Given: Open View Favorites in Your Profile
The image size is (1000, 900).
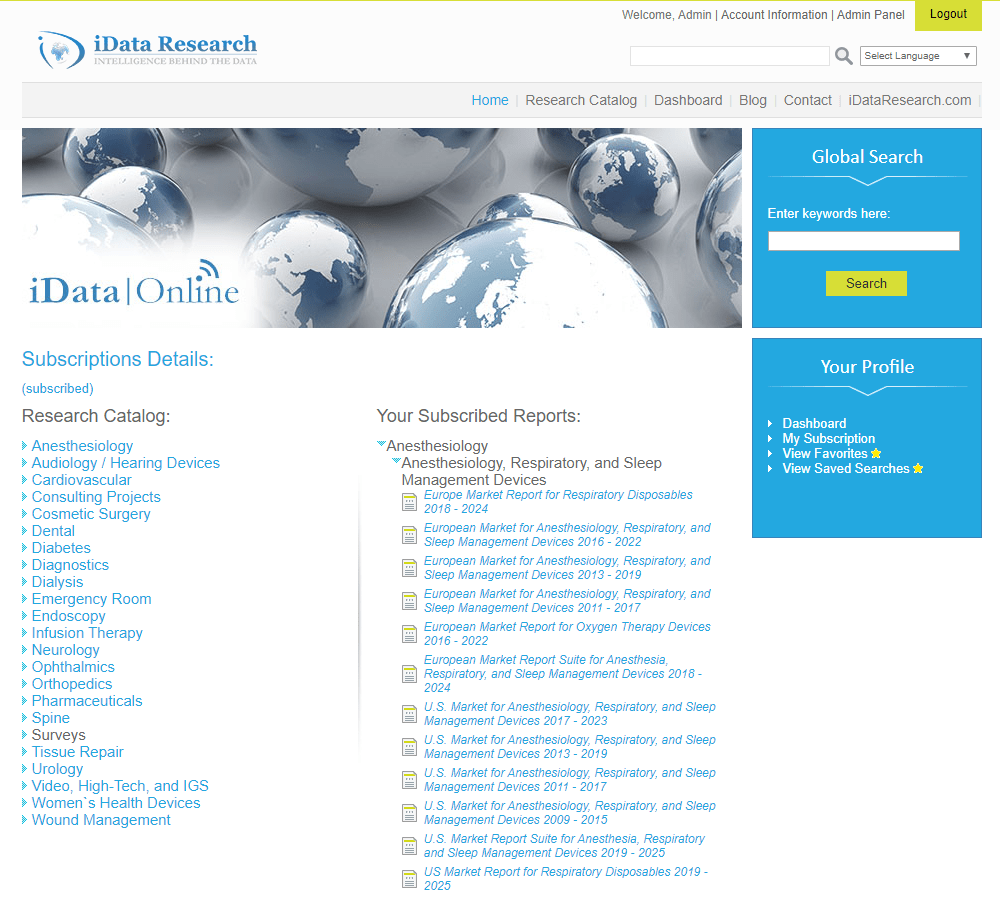Looking at the screenshot, I should coord(825,454).
